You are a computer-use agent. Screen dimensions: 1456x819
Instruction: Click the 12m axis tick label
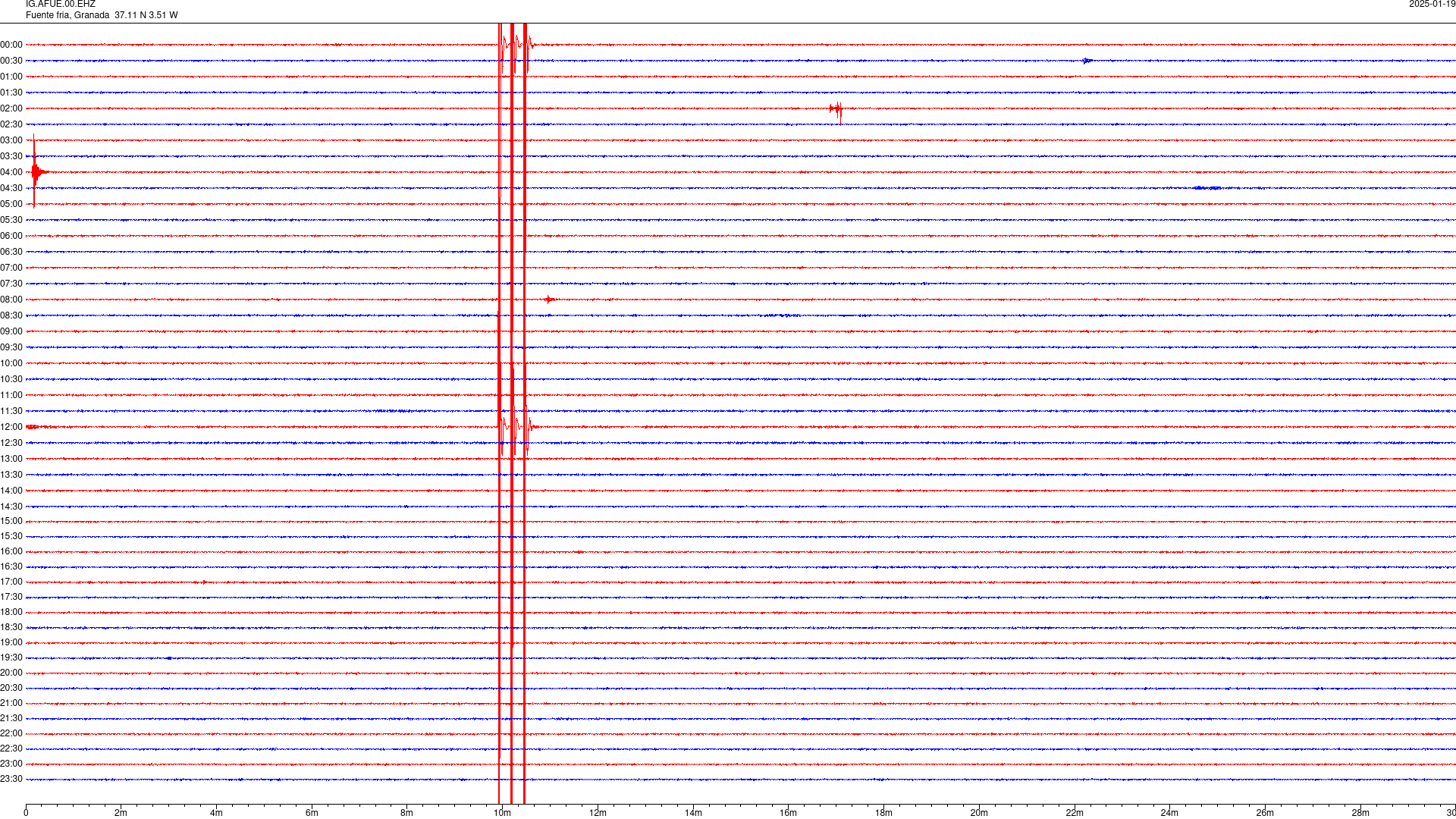tap(598, 813)
